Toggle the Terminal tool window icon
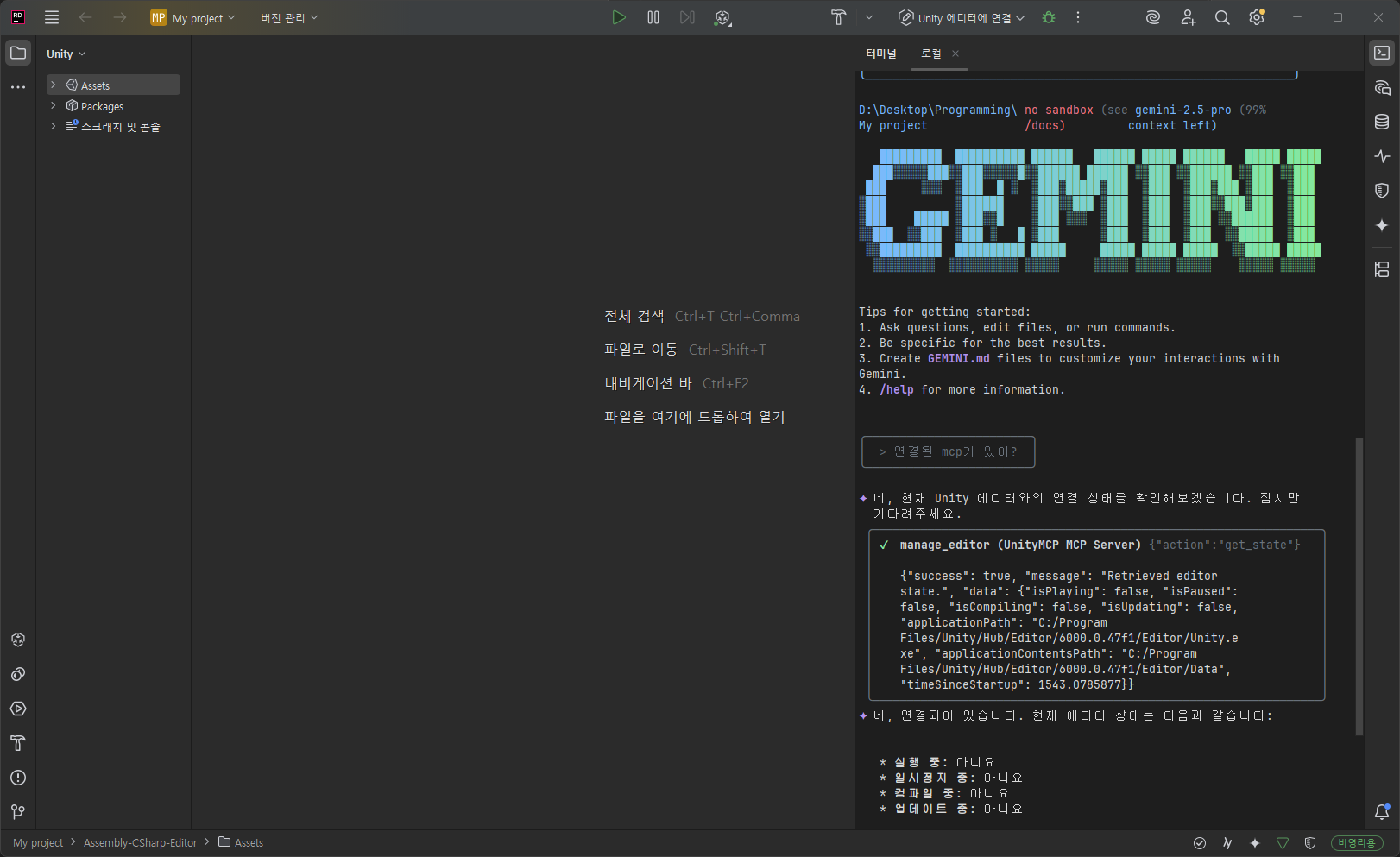This screenshot has width=1400, height=857. (x=1382, y=53)
